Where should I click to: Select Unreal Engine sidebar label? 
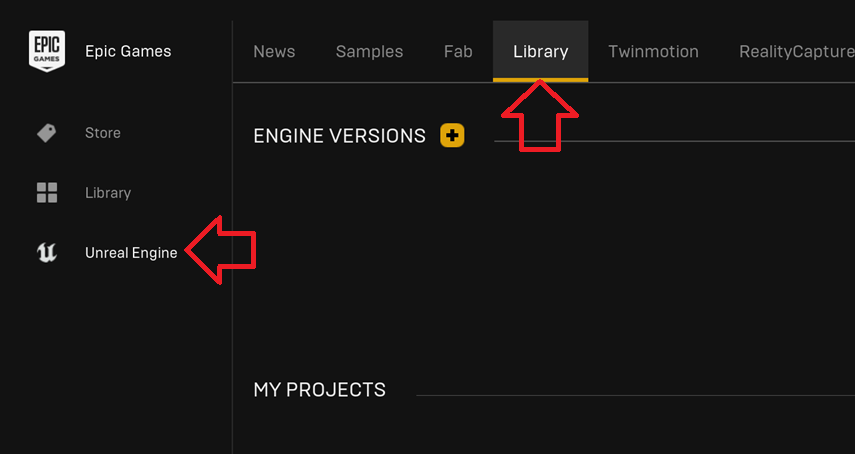131,253
